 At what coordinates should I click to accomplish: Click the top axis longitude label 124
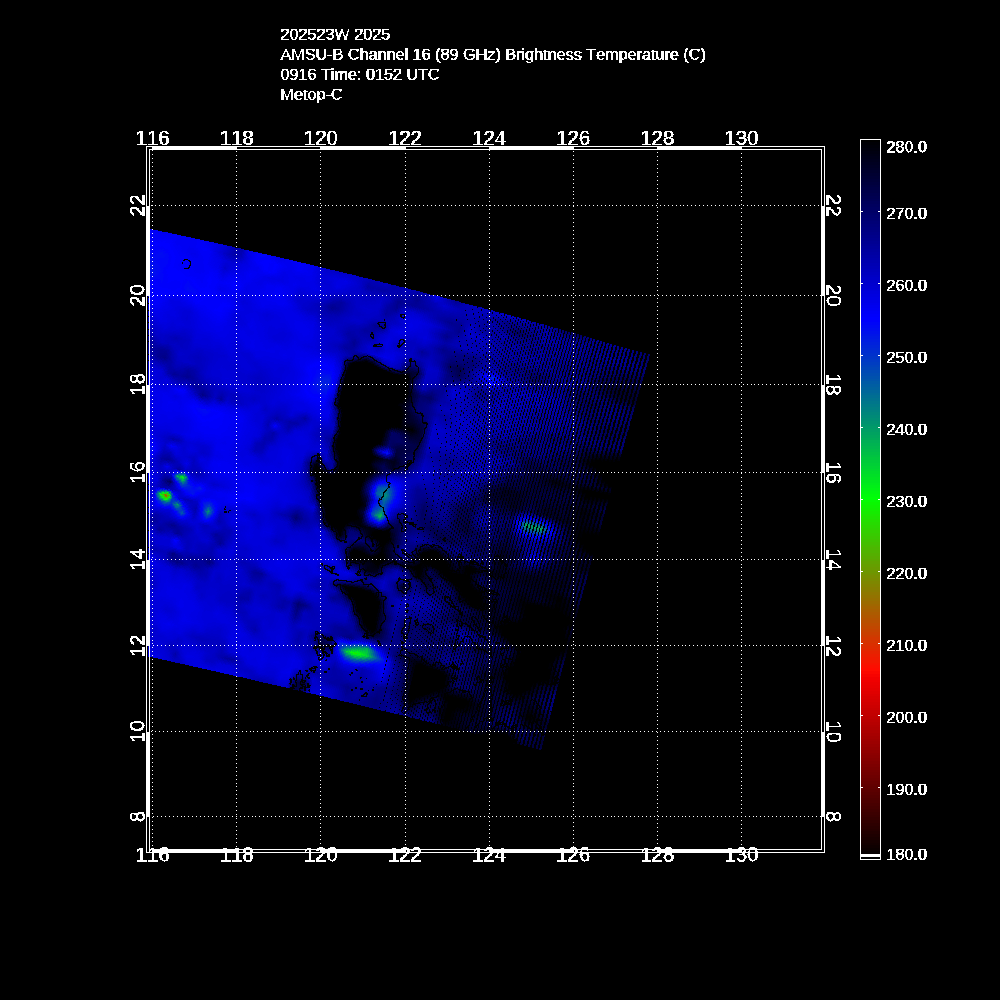[x=489, y=138]
